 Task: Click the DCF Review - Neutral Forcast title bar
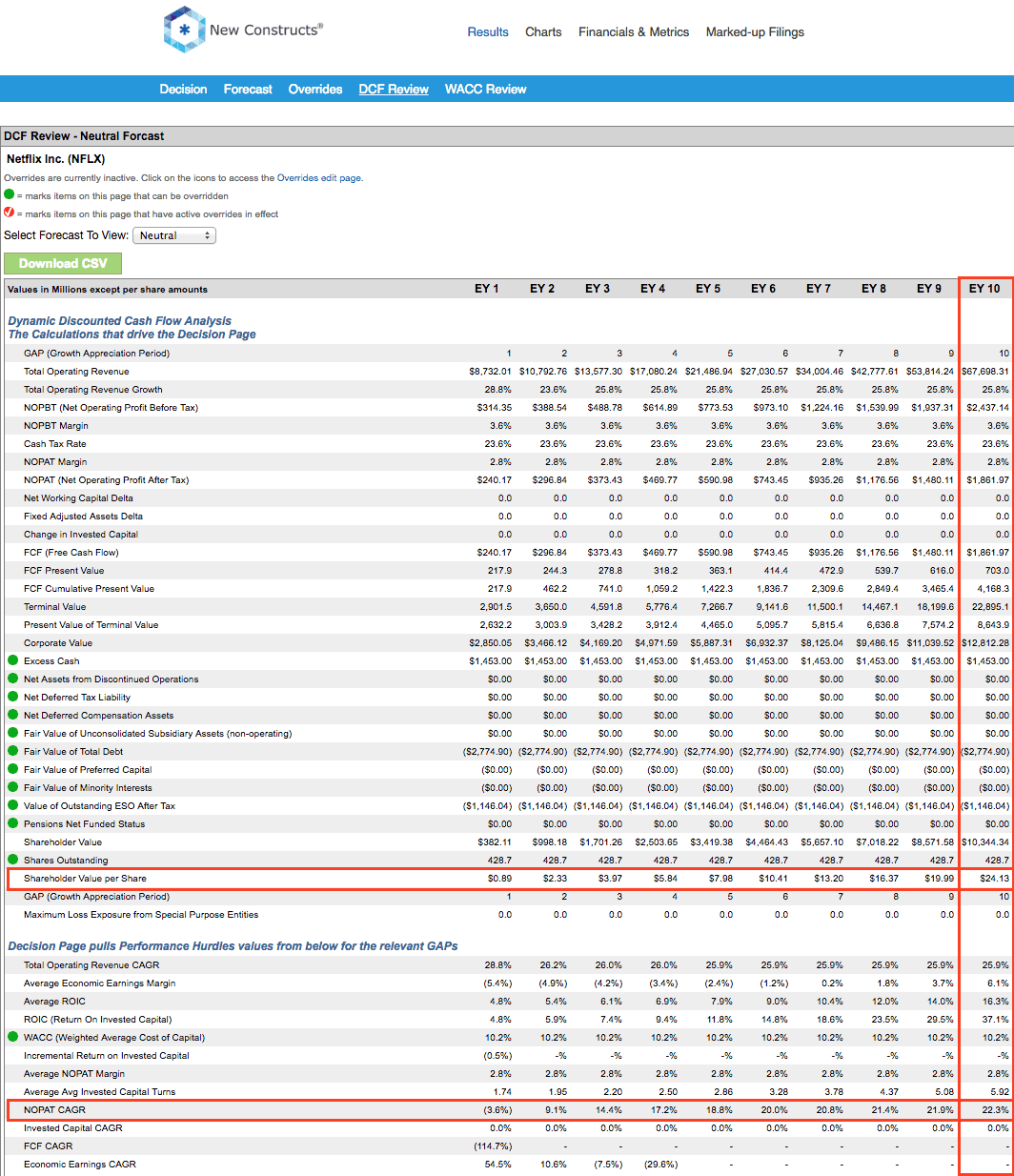tap(507, 136)
